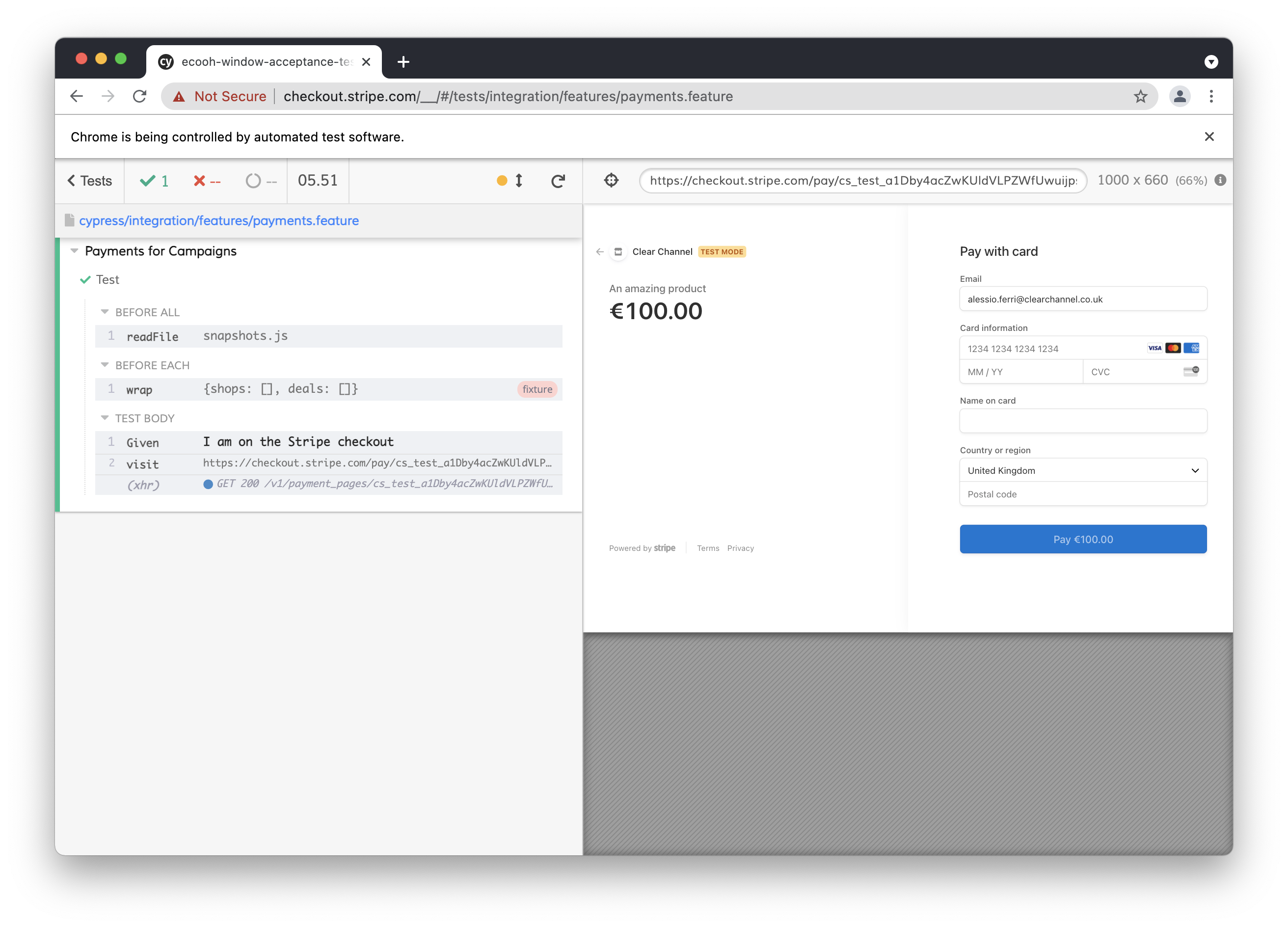Image resolution: width=1288 pixels, height=928 pixels.
Task: Toggle auto-scrolling in the Command Log
Action: pos(518,181)
